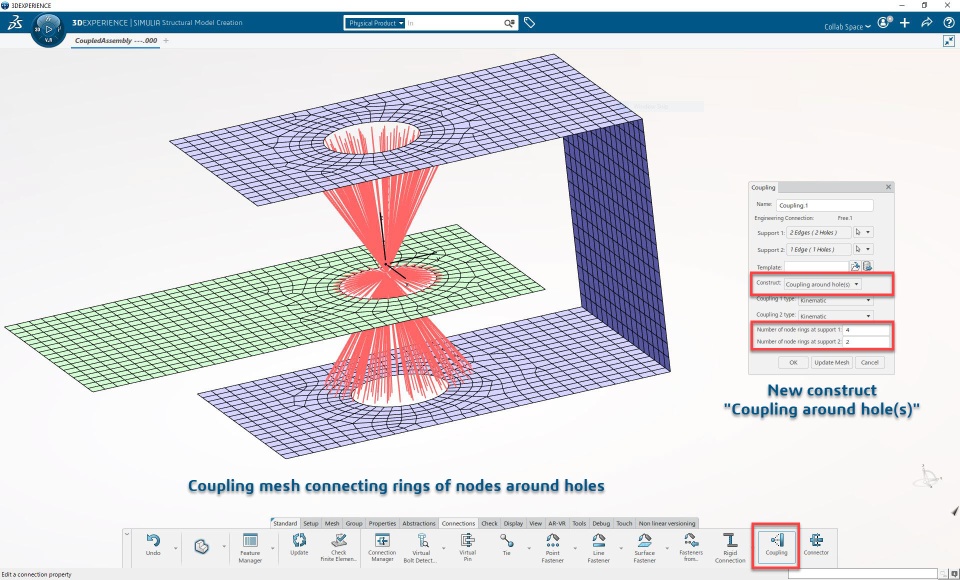Screen dimensions: 960x580
Task: Open the Coupling 2 type dropdown
Action: (836, 316)
